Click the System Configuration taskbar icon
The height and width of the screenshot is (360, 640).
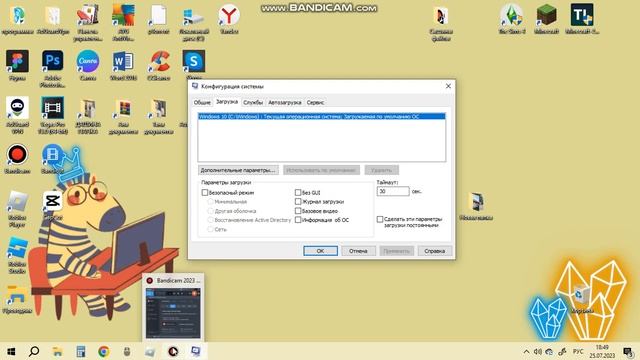click(196, 351)
